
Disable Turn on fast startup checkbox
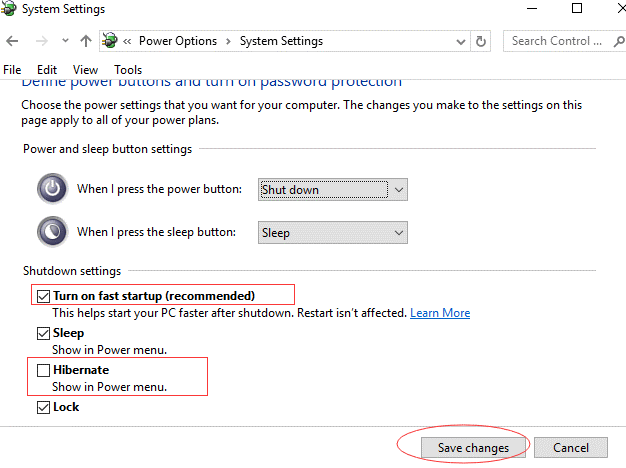(x=42, y=296)
